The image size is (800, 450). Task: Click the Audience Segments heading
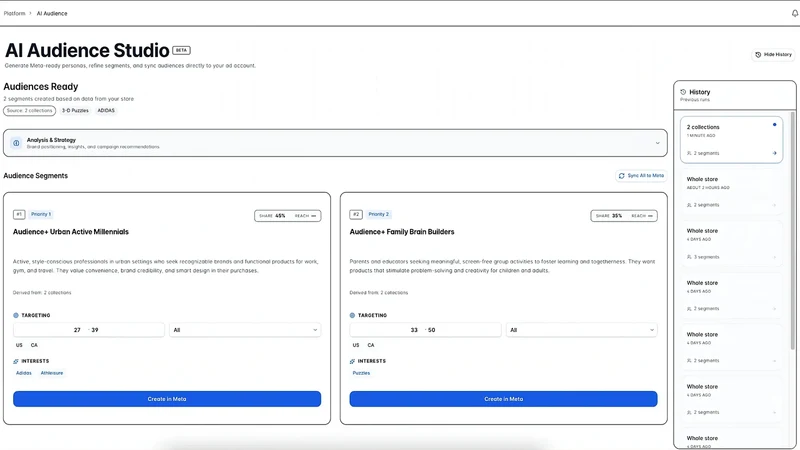[36, 176]
